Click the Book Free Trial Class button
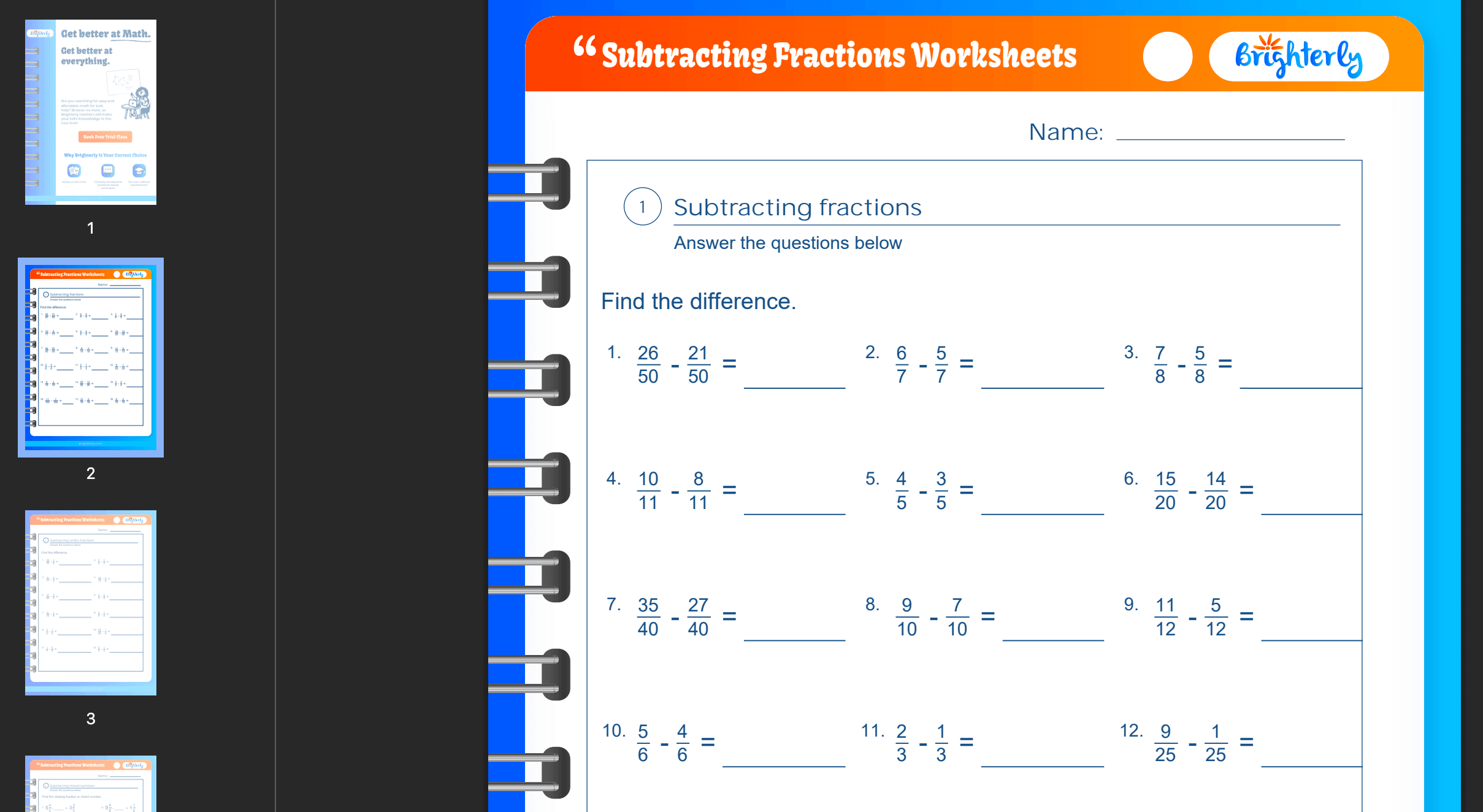Viewport: 1483px width, 812px height. [x=105, y=137]
